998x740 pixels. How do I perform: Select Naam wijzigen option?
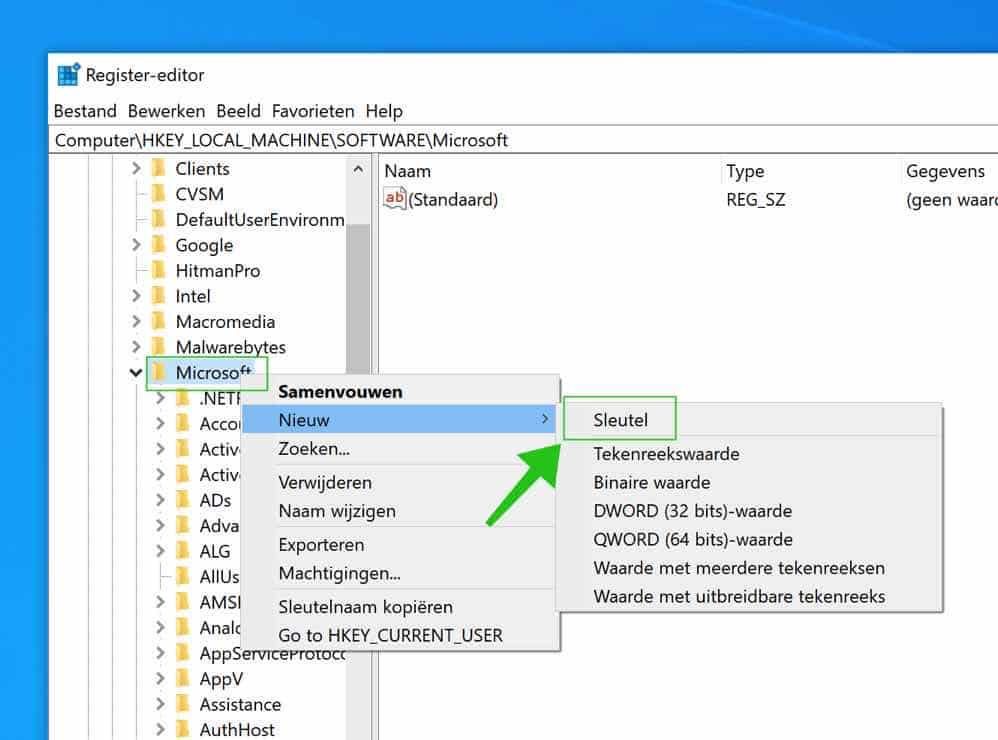[x=400, y=511]
